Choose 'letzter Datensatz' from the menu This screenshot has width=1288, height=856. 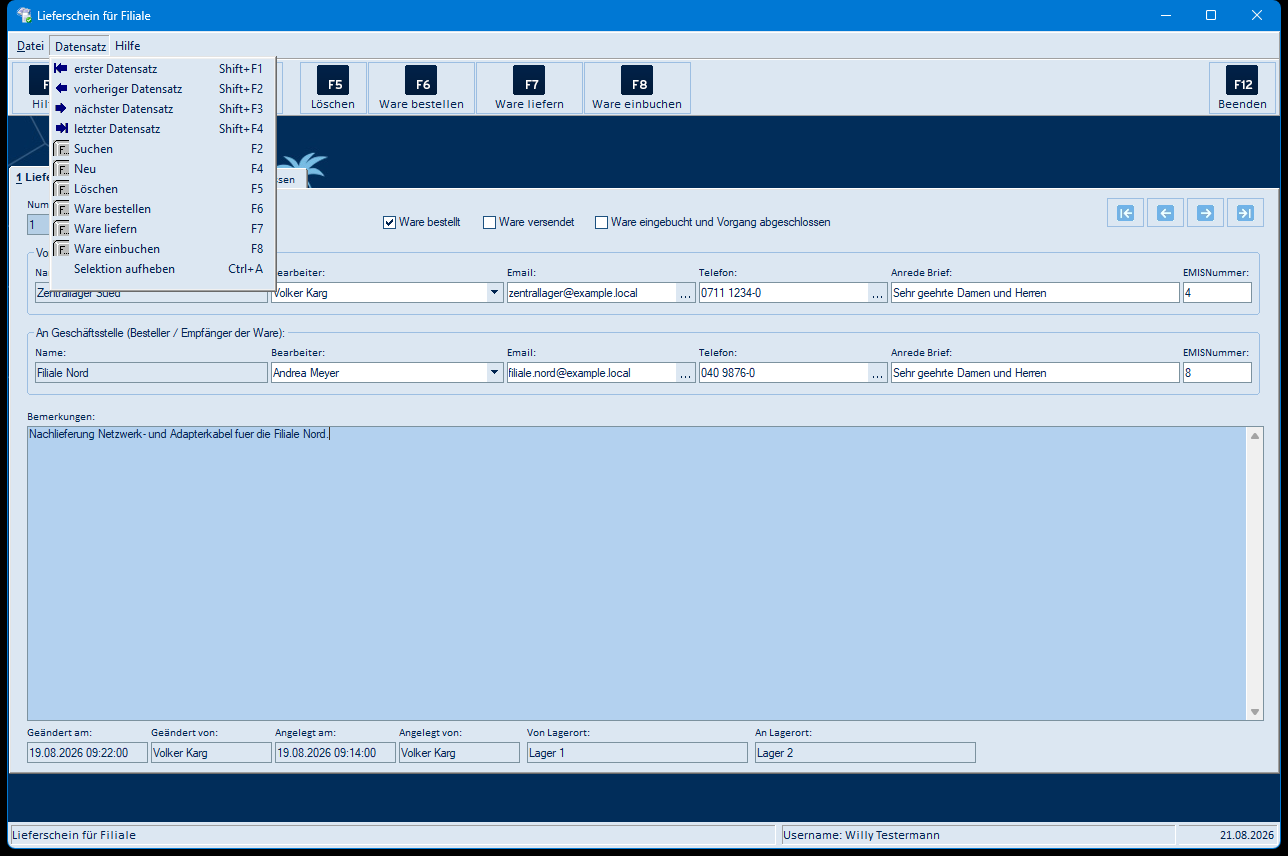tap(162, 129)
